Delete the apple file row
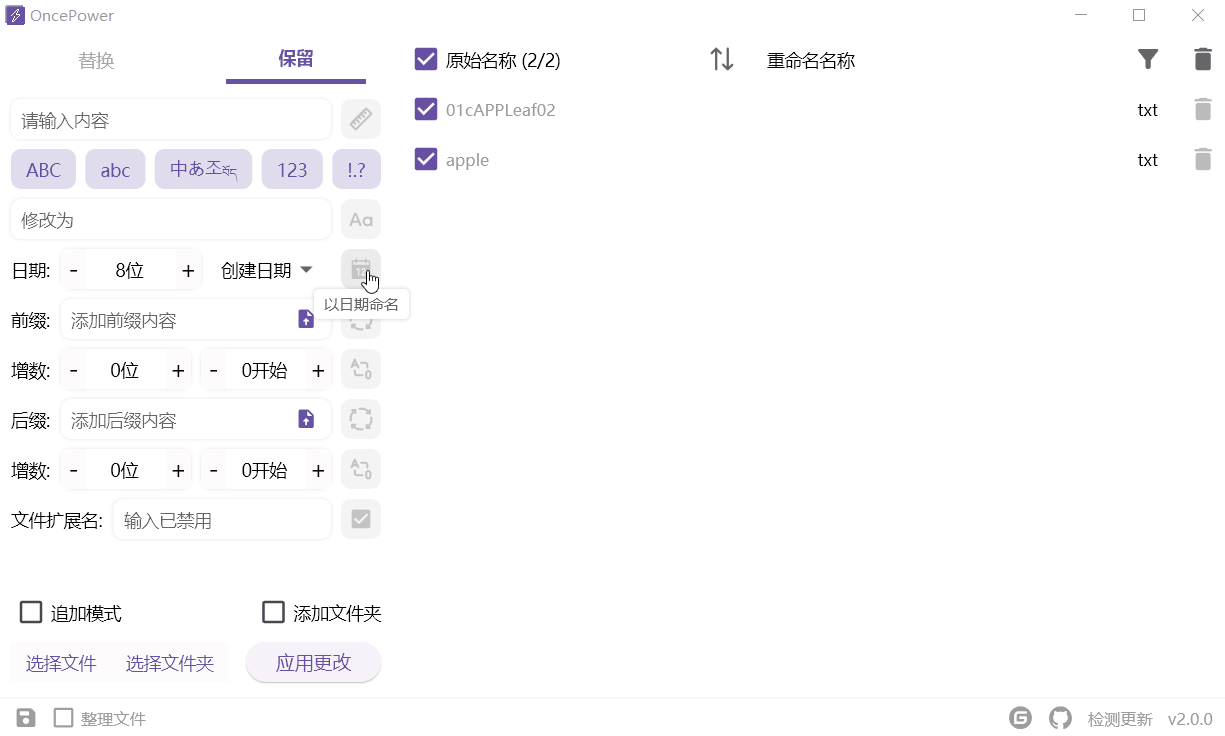 tap(1202, 159)
